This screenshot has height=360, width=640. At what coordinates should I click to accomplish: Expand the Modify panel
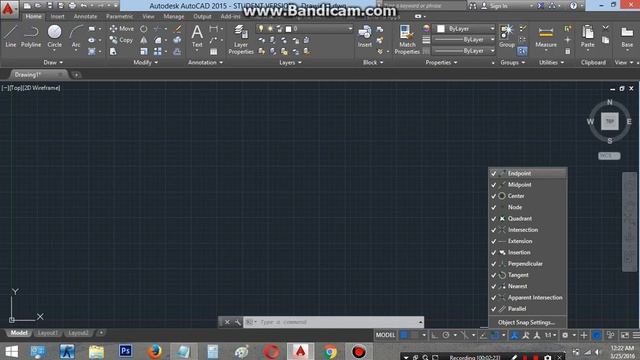point(146,62)
